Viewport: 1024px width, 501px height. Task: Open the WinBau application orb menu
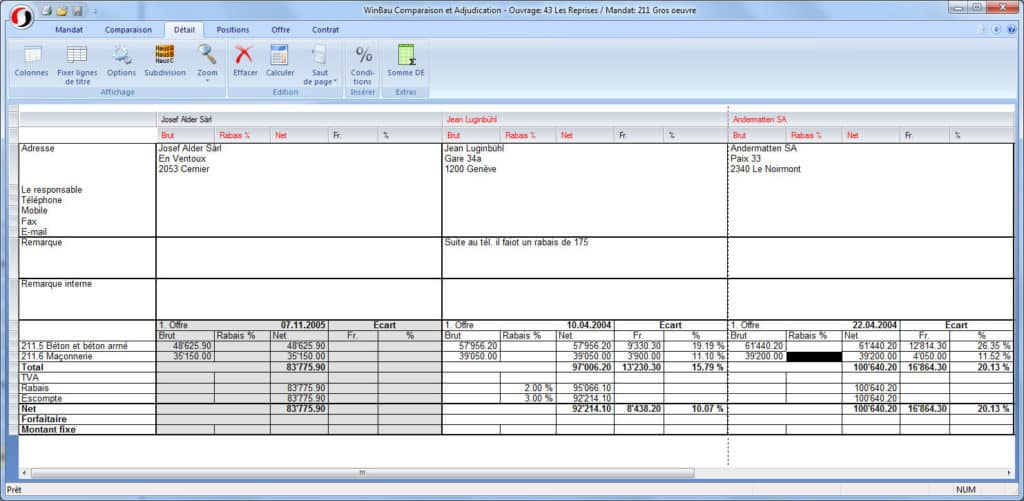tap(22, 17)
